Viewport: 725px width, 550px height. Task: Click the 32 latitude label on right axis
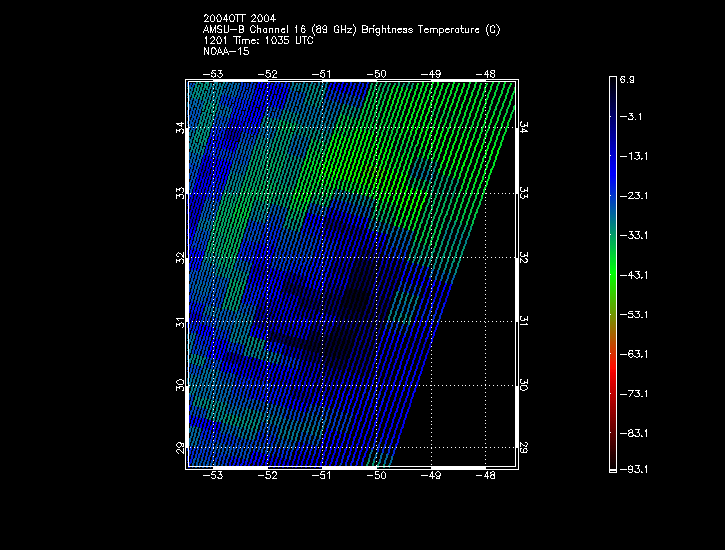tap(523, 257)
